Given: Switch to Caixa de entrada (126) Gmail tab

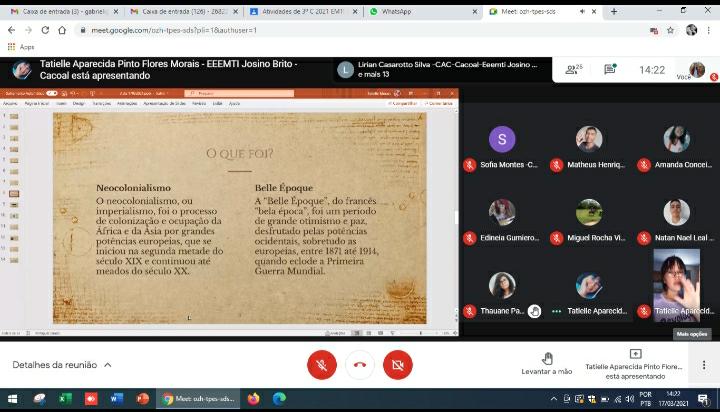Looking at the screenshot, I should [x=184, y=11].
